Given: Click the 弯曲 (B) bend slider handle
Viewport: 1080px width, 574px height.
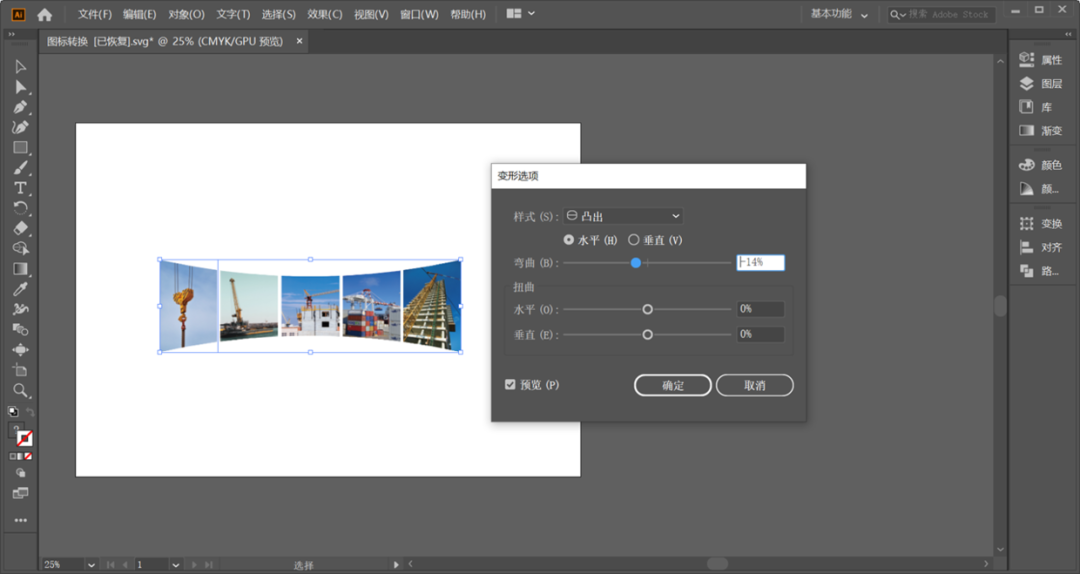Looking at the screenshot, I should click(x=636, y=263).
